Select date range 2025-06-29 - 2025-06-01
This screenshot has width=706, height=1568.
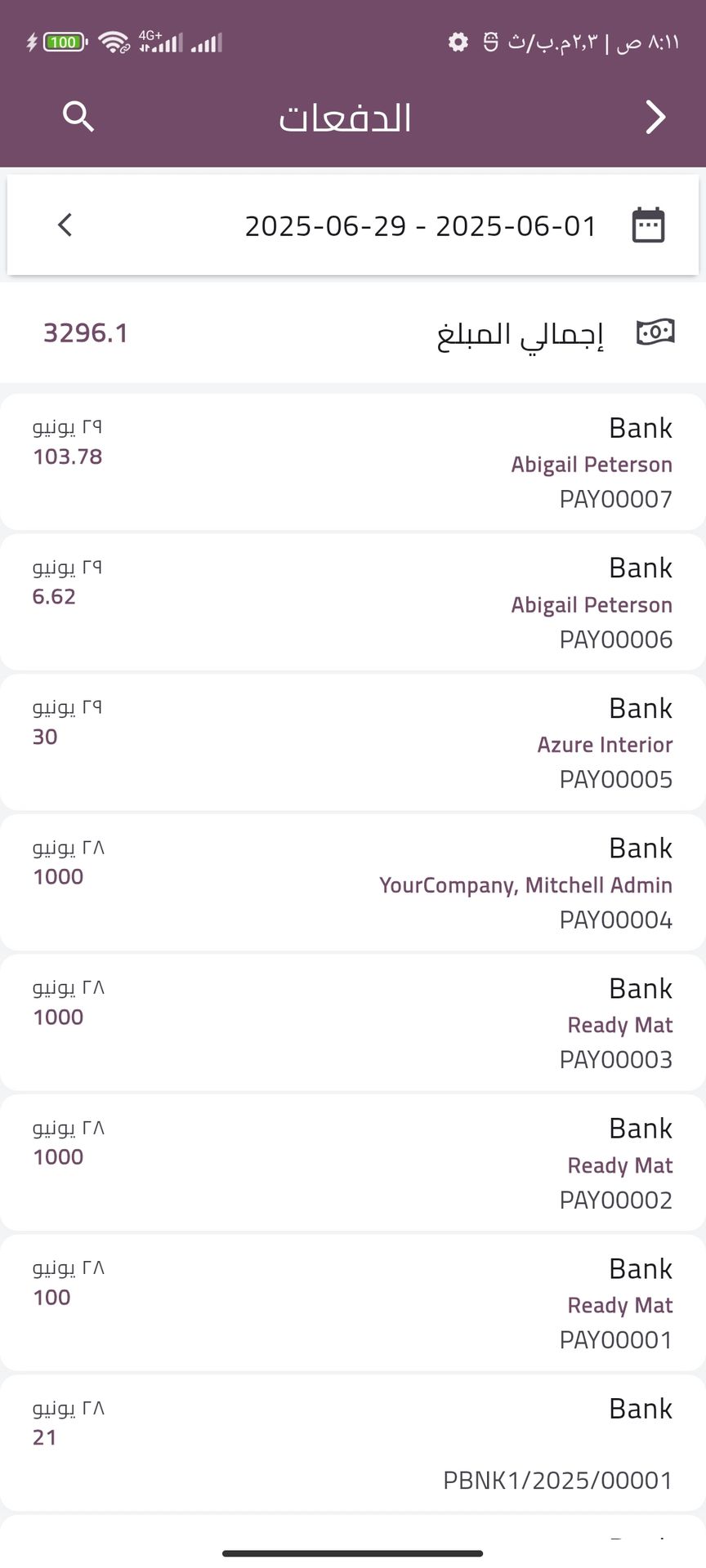pyautogui.click(x=421, y=225)
